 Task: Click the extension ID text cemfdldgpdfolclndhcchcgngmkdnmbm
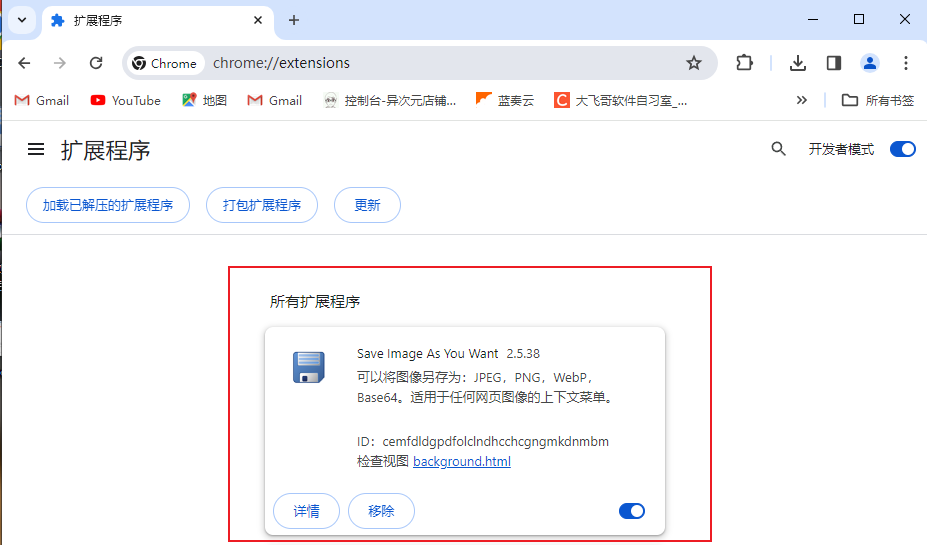pyautogui.click(x=495, y=442)
